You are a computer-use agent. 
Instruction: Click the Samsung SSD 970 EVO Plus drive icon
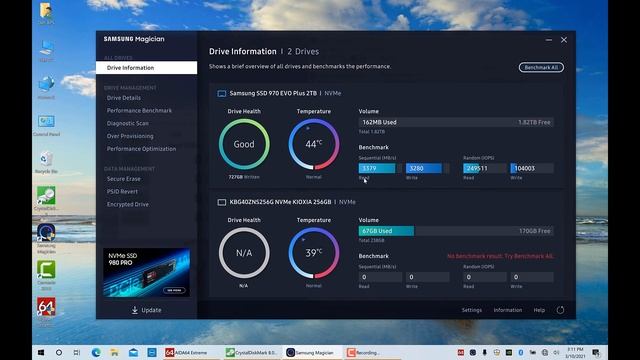click(222, 93)
